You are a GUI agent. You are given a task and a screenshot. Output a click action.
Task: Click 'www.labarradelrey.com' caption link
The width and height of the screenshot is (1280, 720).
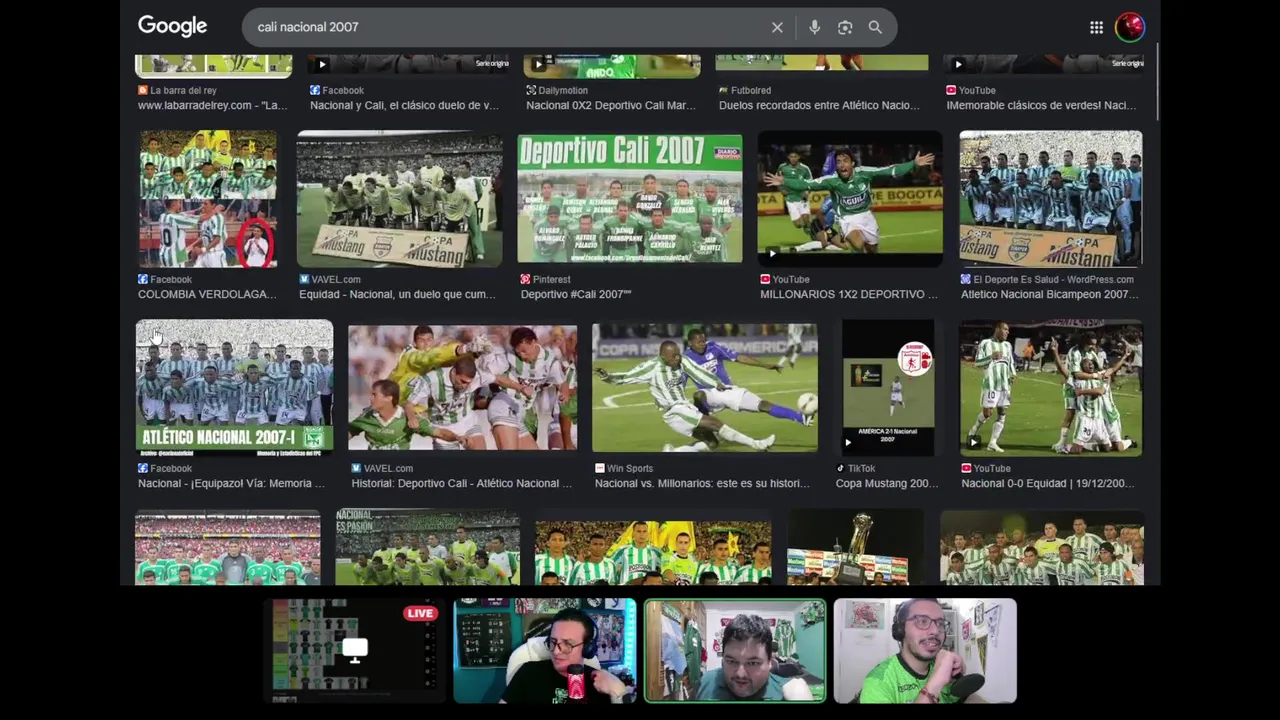[x=212, y=105]
